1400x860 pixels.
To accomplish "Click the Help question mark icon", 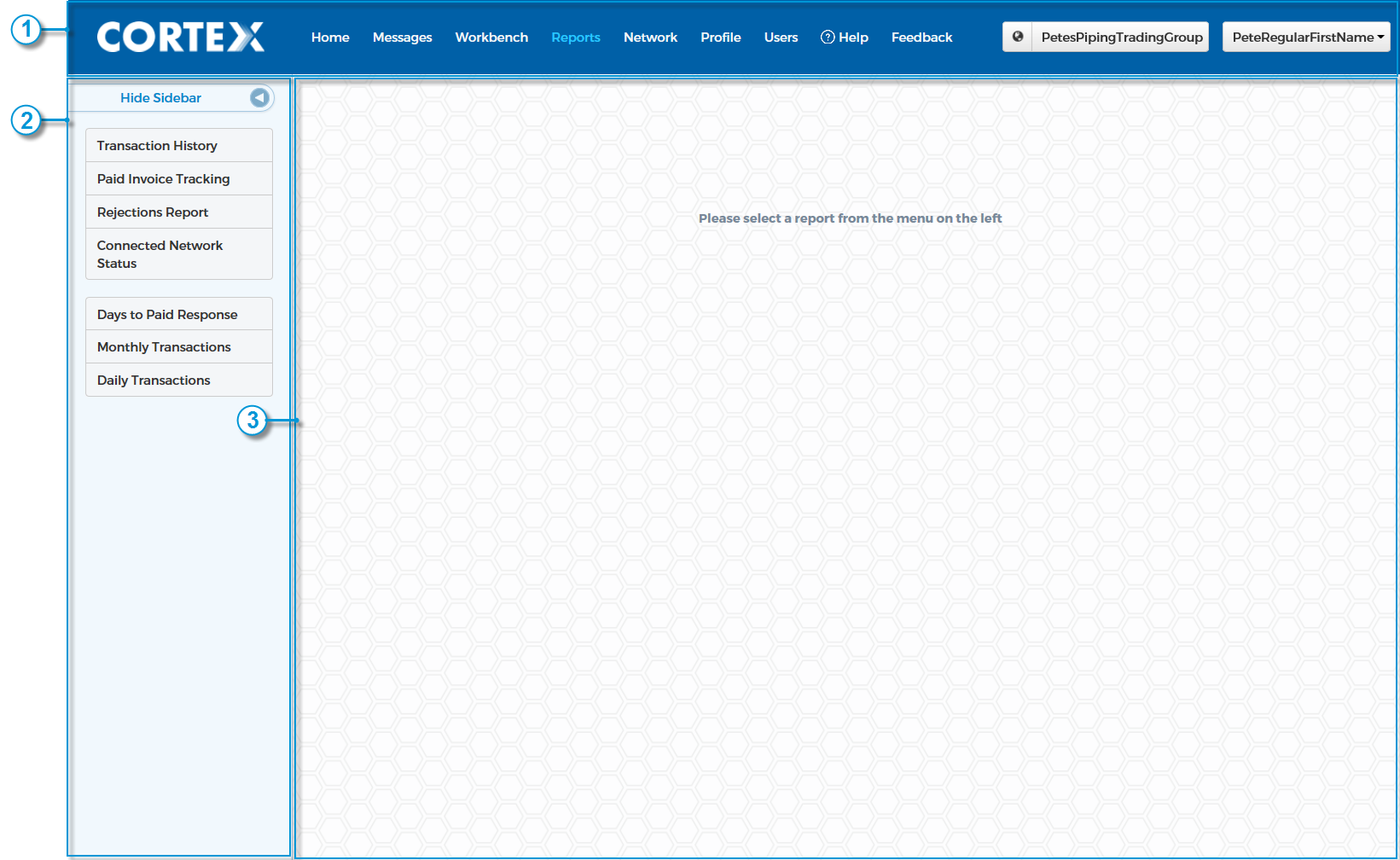I will [x=828, y=37].
